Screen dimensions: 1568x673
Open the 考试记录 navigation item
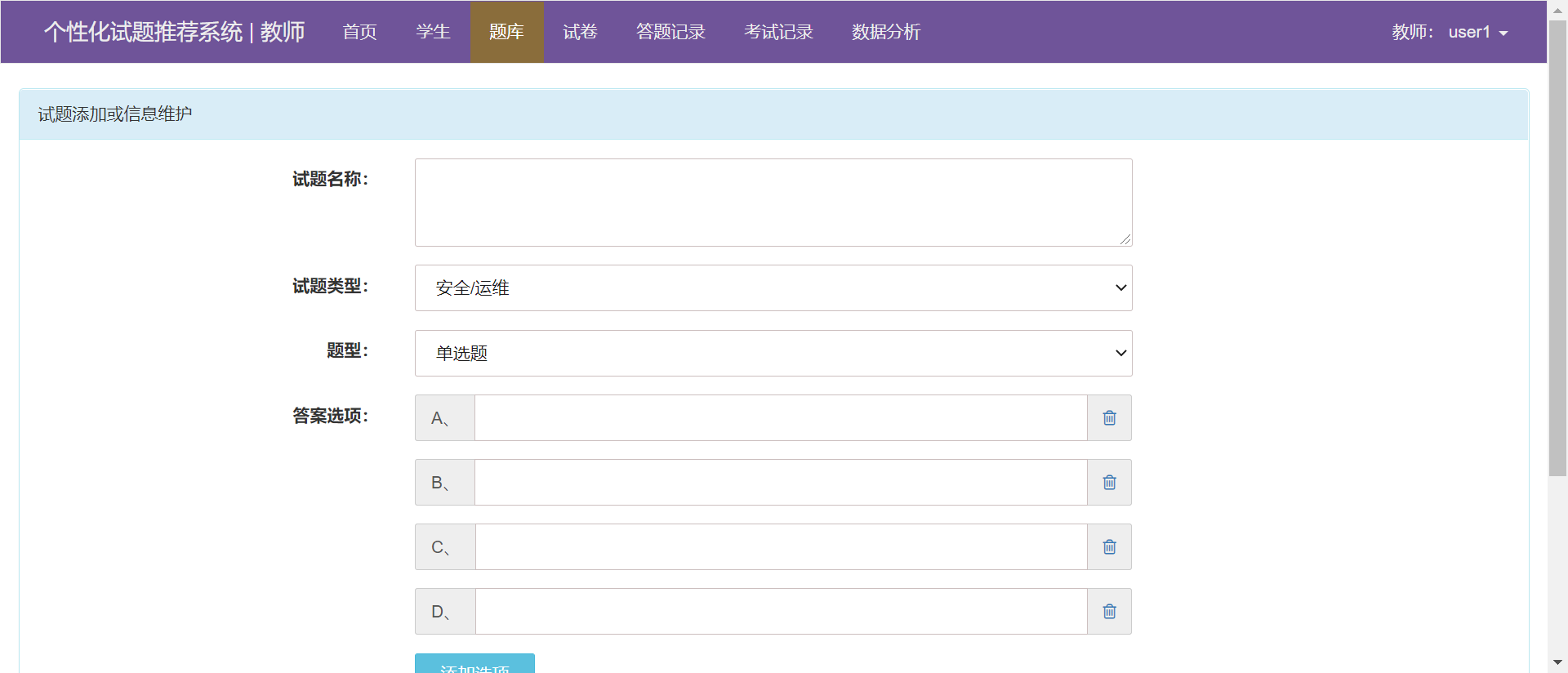pos(778,32)
